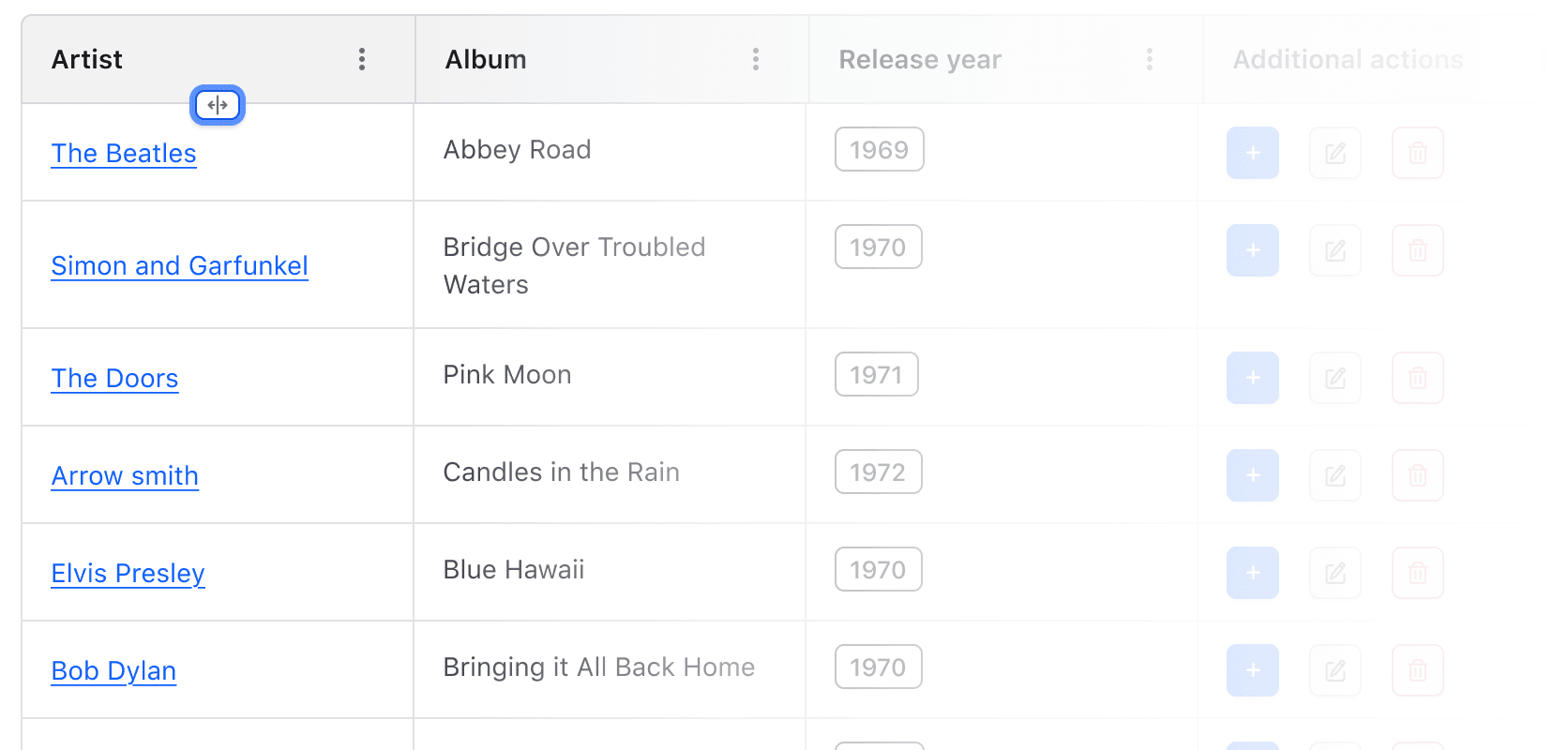Click the edit pencil for Bridge Over Troubled Waters

coord(1335,250)
